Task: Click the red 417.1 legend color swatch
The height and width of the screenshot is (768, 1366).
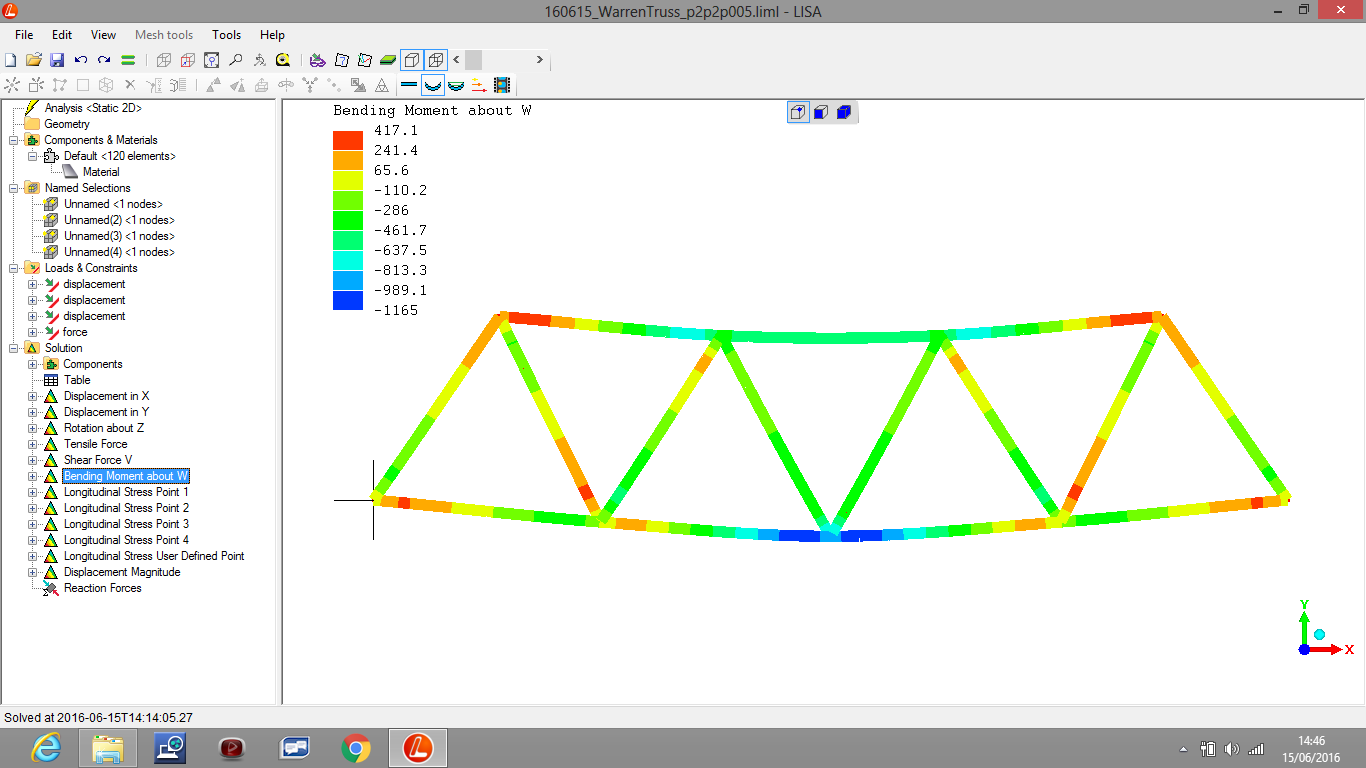Action: (347, 140)
